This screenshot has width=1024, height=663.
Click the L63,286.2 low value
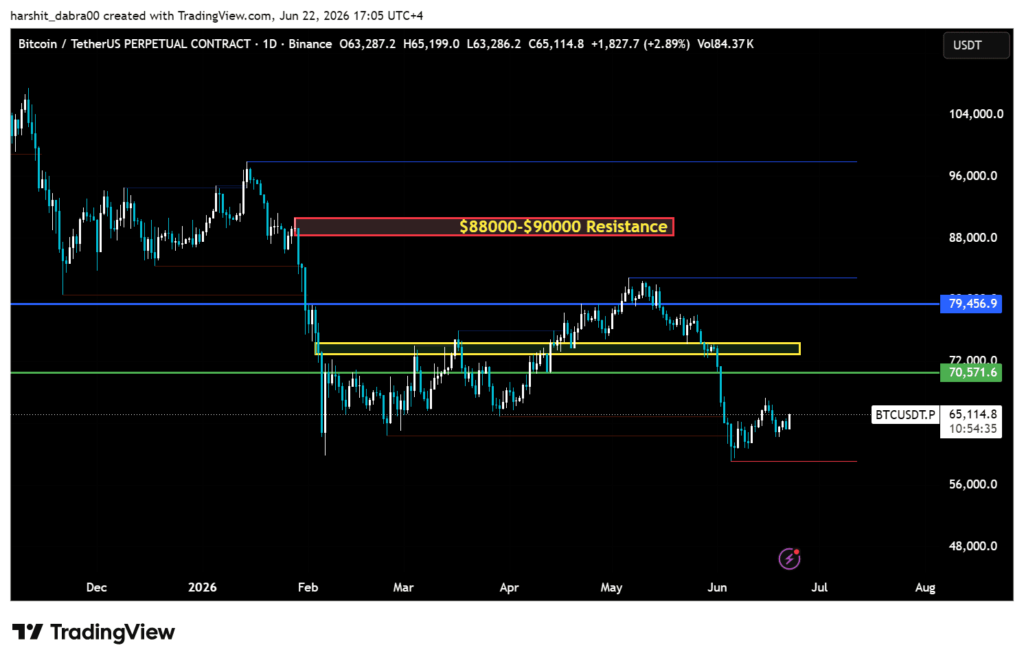(x=494, y=44)
